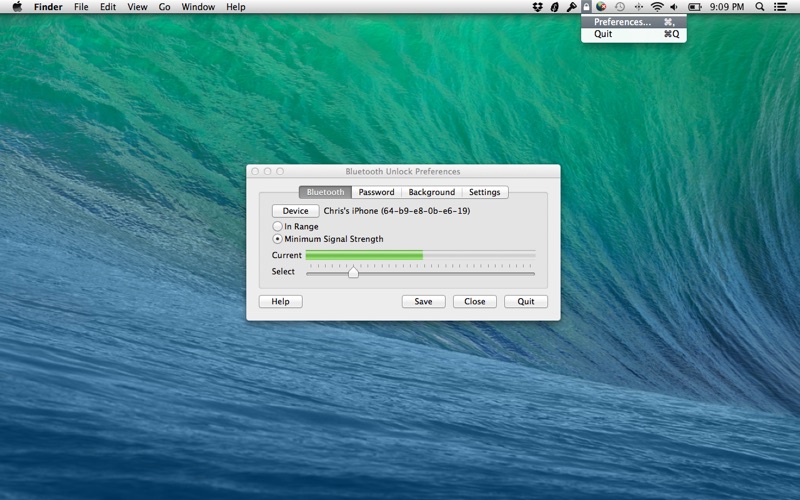Viewport: 800px width, 500px height.
Task: Select the In Range radio button
Action: pyautogui.click(x=278, y=226)
